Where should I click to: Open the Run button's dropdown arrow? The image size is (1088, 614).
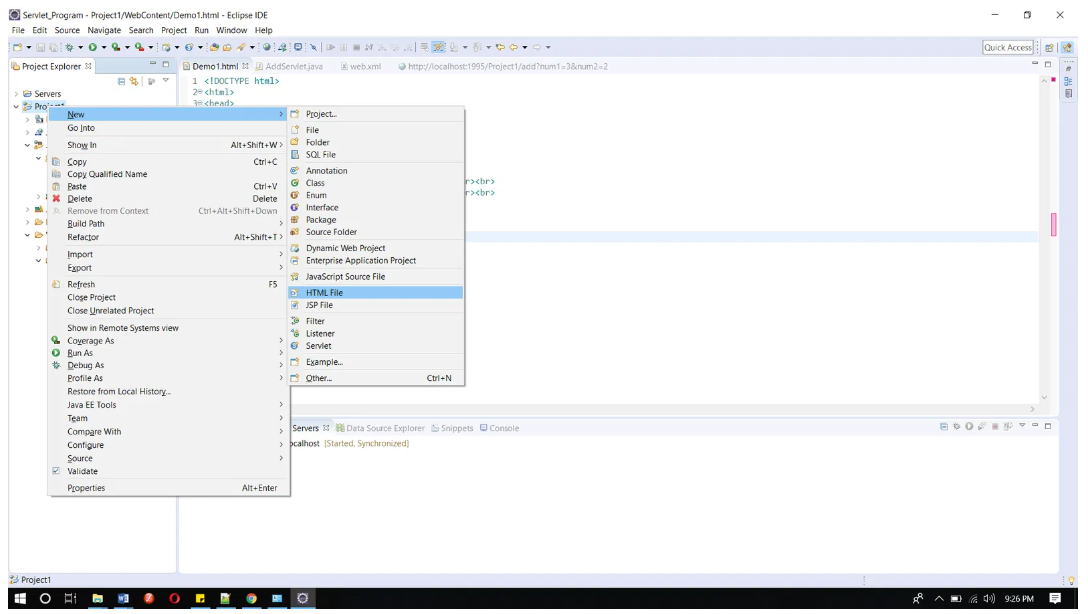103,47
